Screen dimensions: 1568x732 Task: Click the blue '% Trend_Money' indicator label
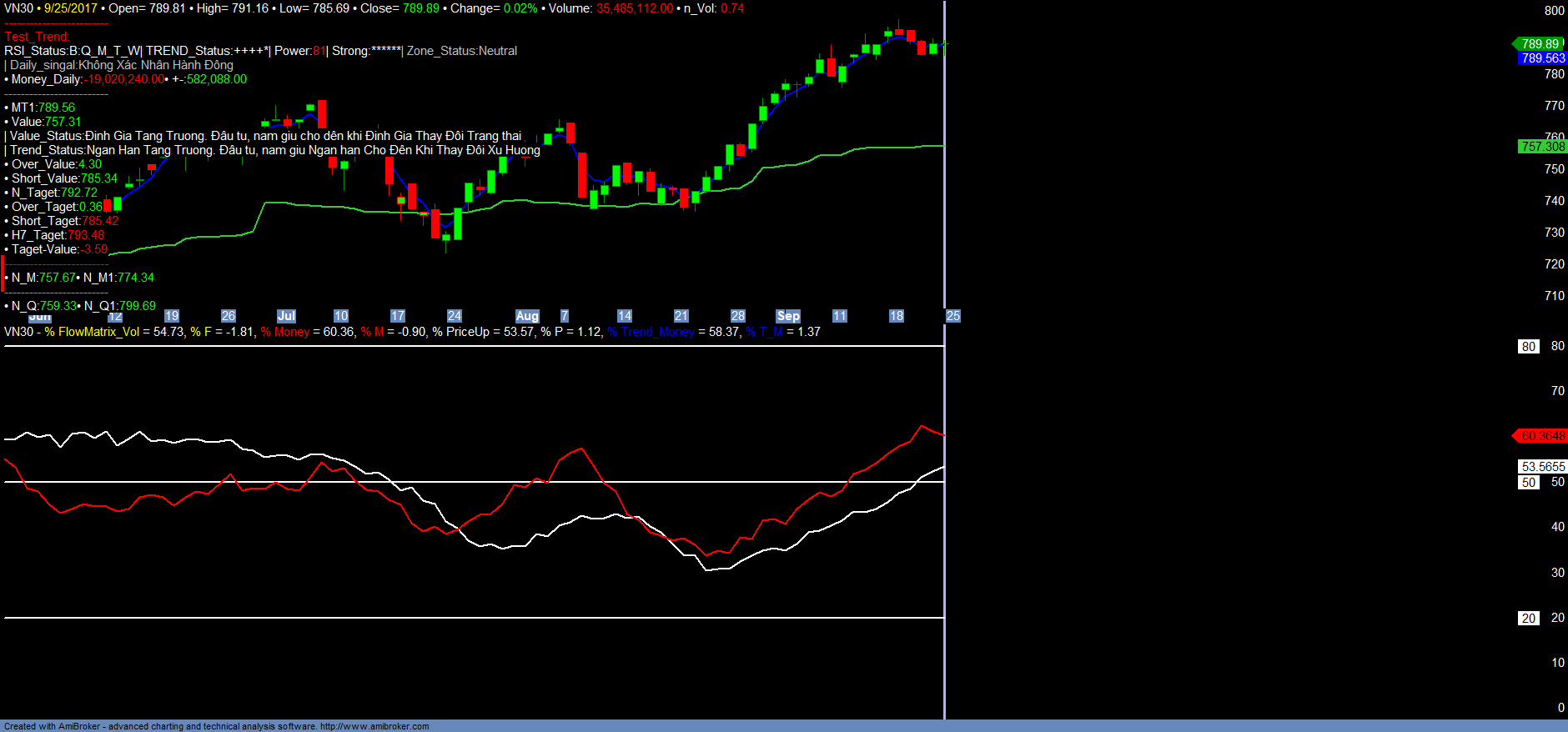point(651,332)
